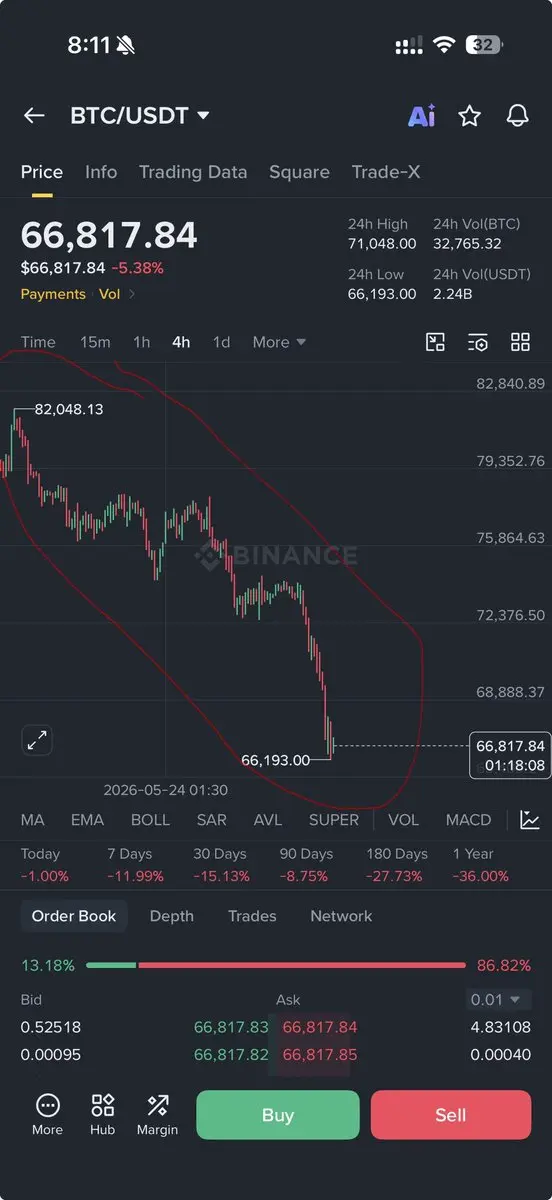This screenshot has width=552, height=1200.
Task: Tap ask price 66,817.85
Action: coord(320,1055)
